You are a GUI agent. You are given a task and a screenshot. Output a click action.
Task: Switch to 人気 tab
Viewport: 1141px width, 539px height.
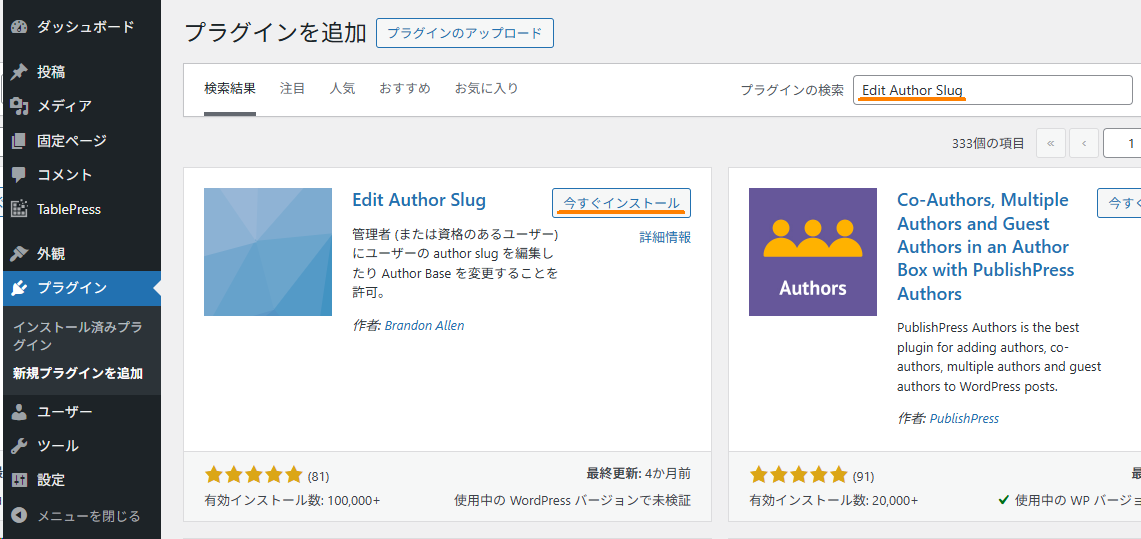click(x=342, y=89)
